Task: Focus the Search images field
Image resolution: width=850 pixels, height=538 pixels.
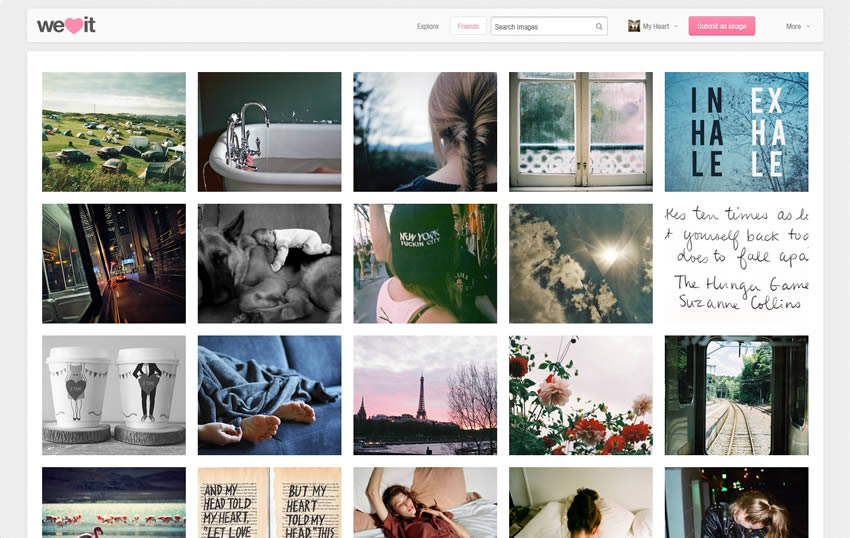Action: coord(549,26)
